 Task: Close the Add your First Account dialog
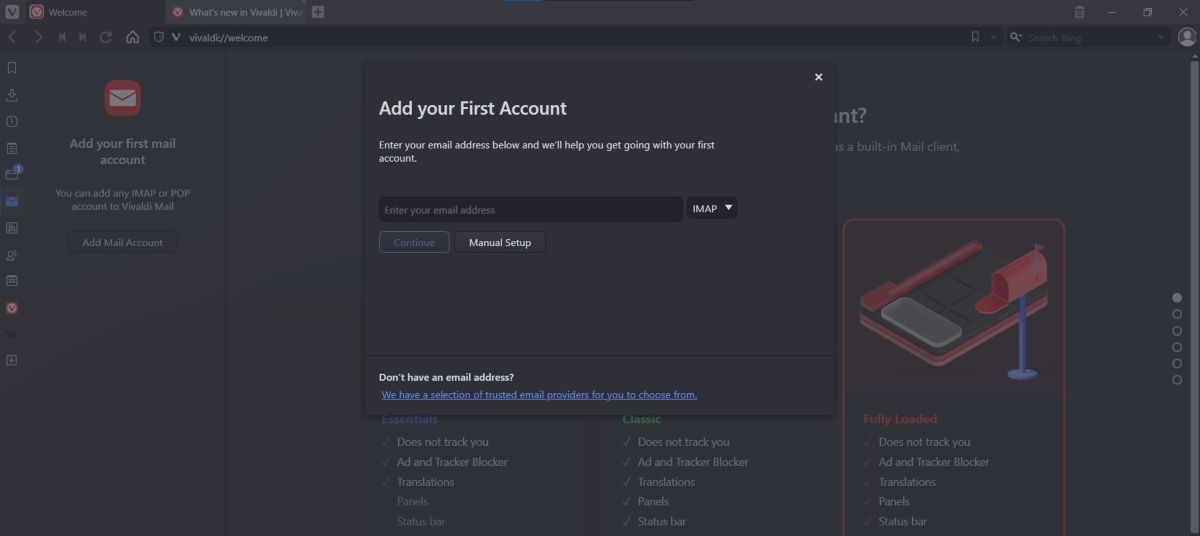818,77
